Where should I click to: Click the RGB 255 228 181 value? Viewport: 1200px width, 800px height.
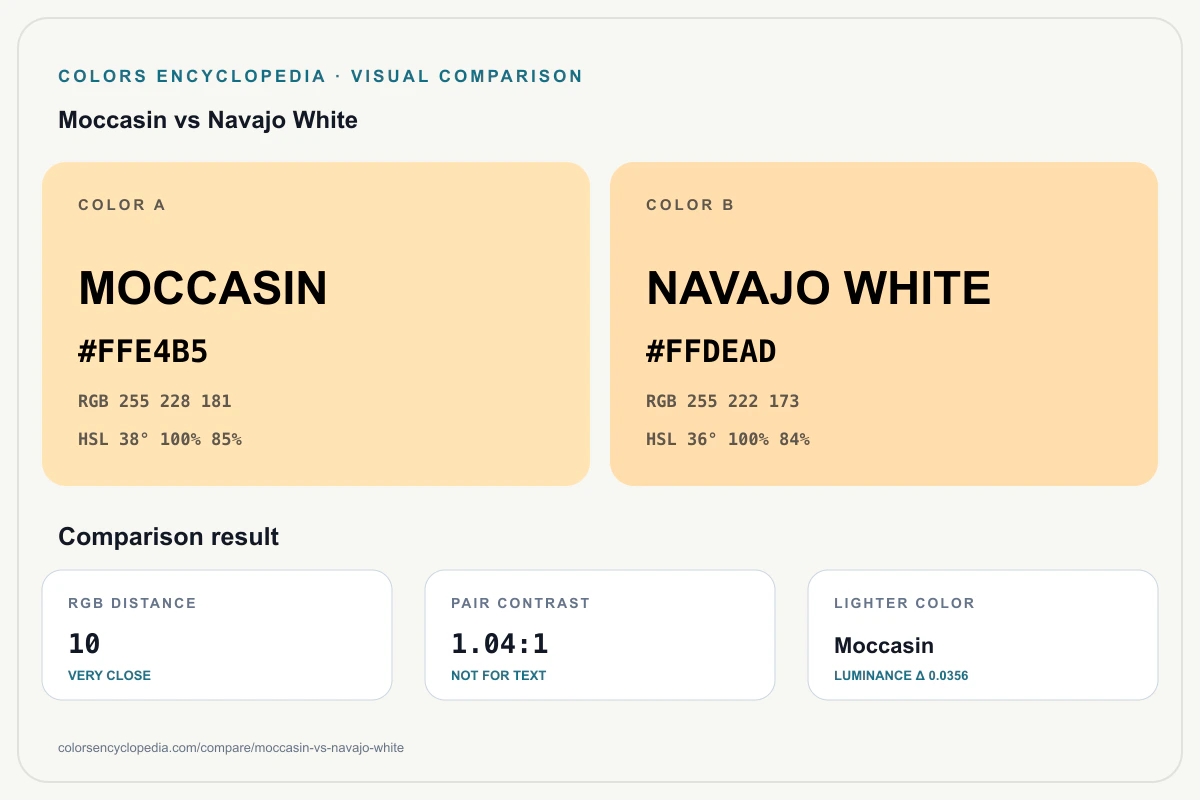click(155, 401)
